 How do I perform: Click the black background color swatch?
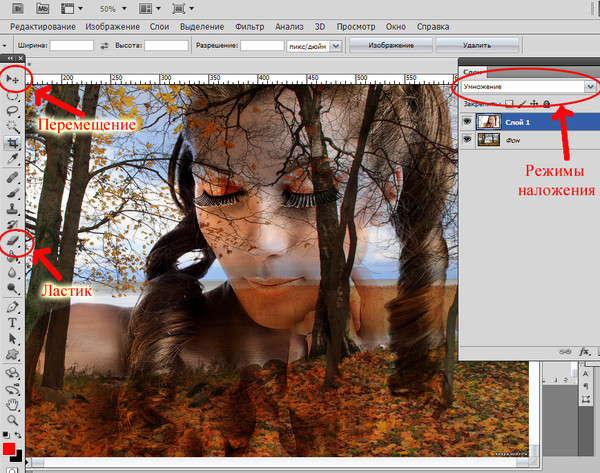17,456
